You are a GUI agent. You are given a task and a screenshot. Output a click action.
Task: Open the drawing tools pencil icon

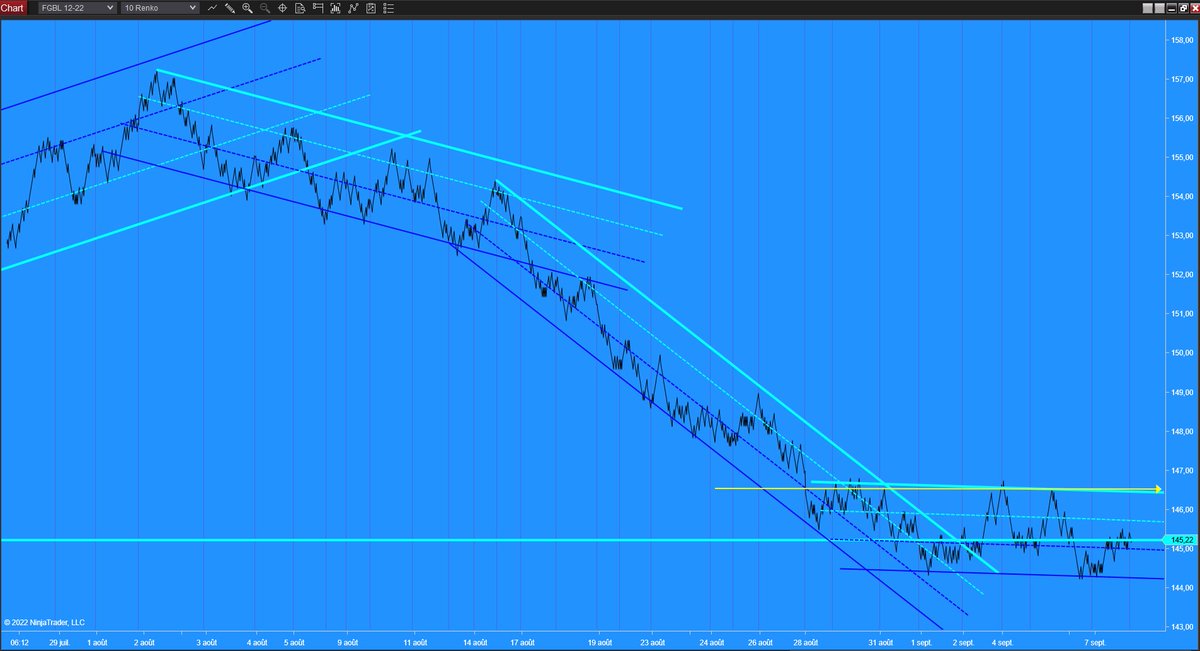pos(230,8)
